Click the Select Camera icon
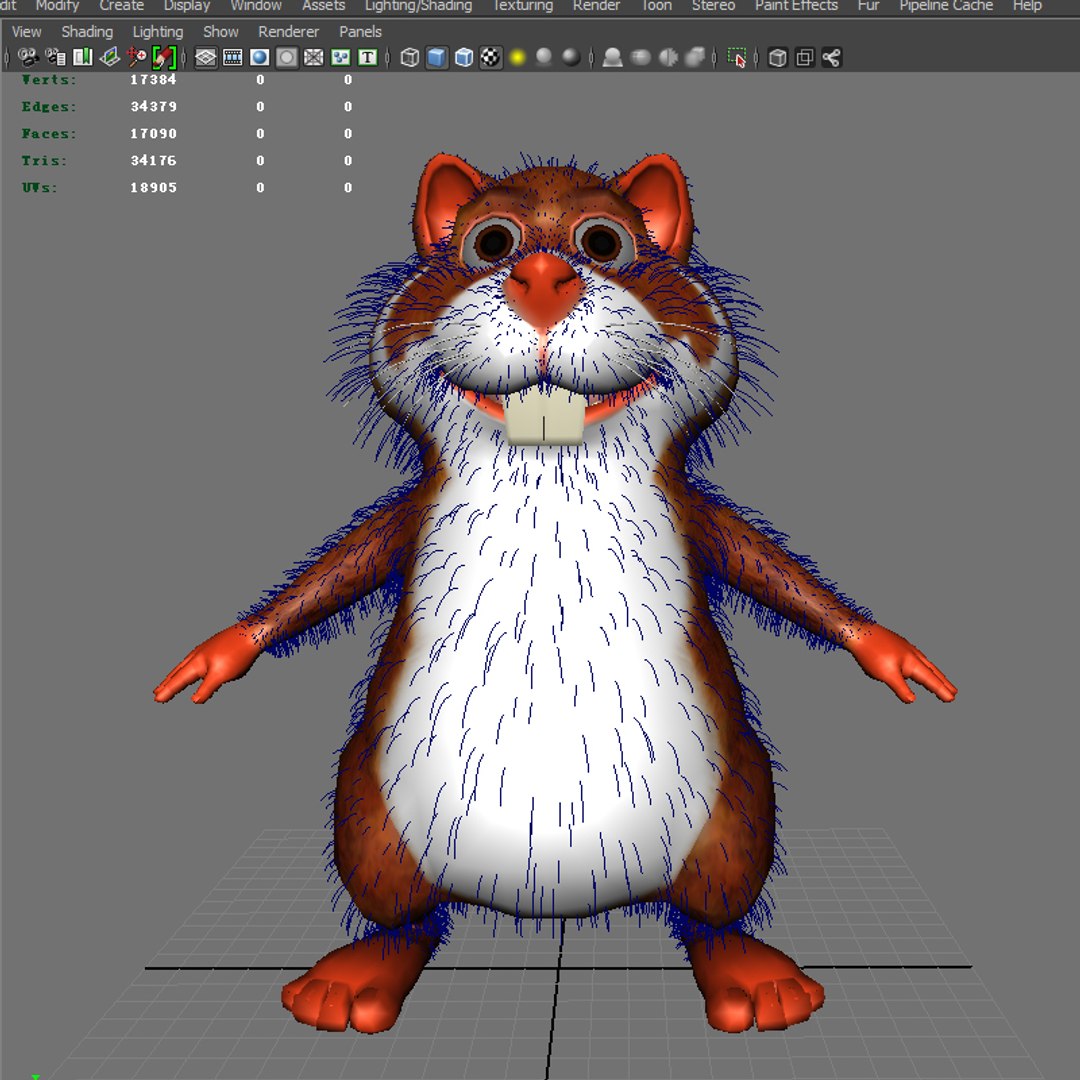Image resolution: width=1080 pixels, height=1080 pixels. click(x=28, y=57)
